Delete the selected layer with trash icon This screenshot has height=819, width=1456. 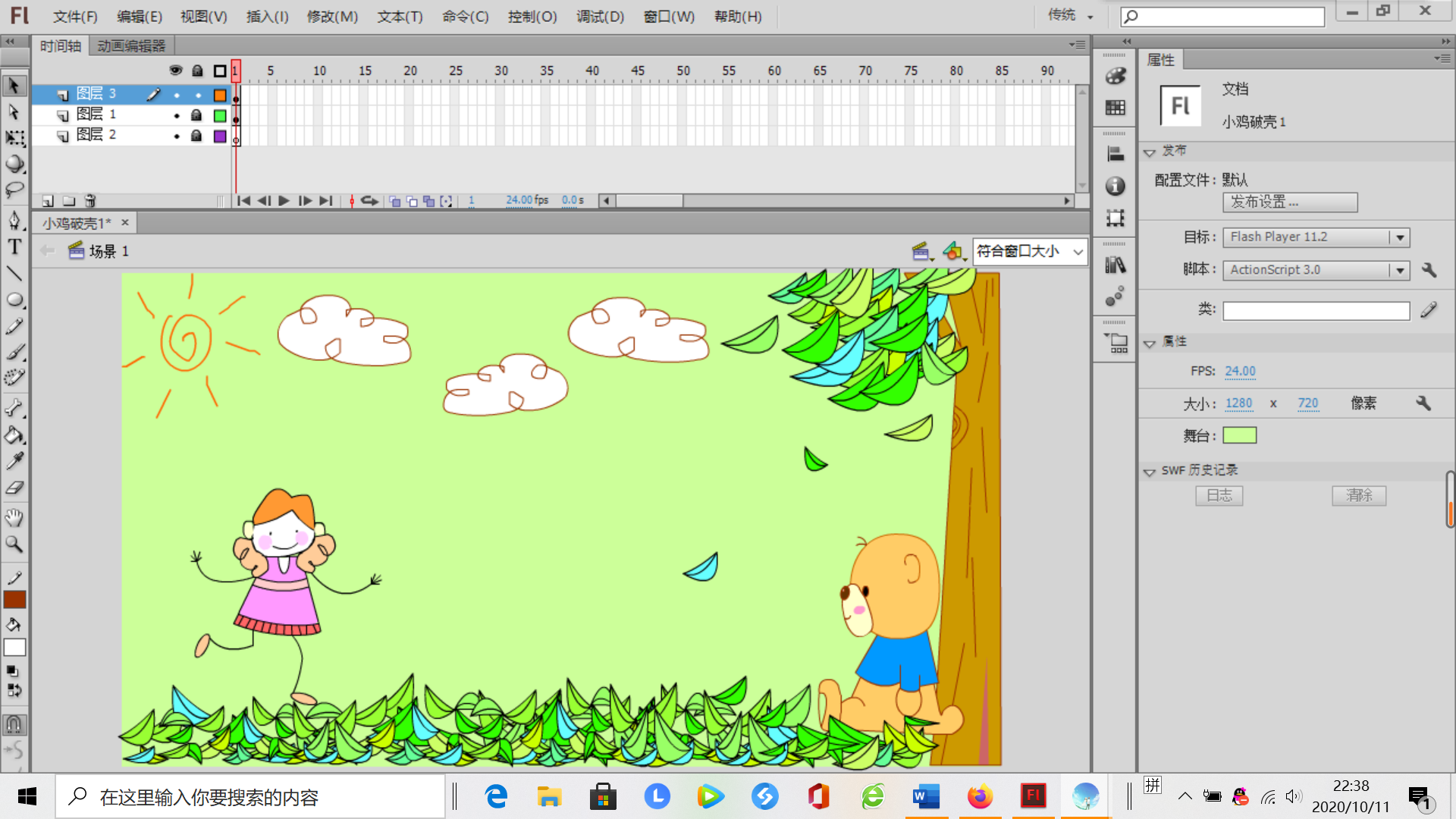(90, 201)
